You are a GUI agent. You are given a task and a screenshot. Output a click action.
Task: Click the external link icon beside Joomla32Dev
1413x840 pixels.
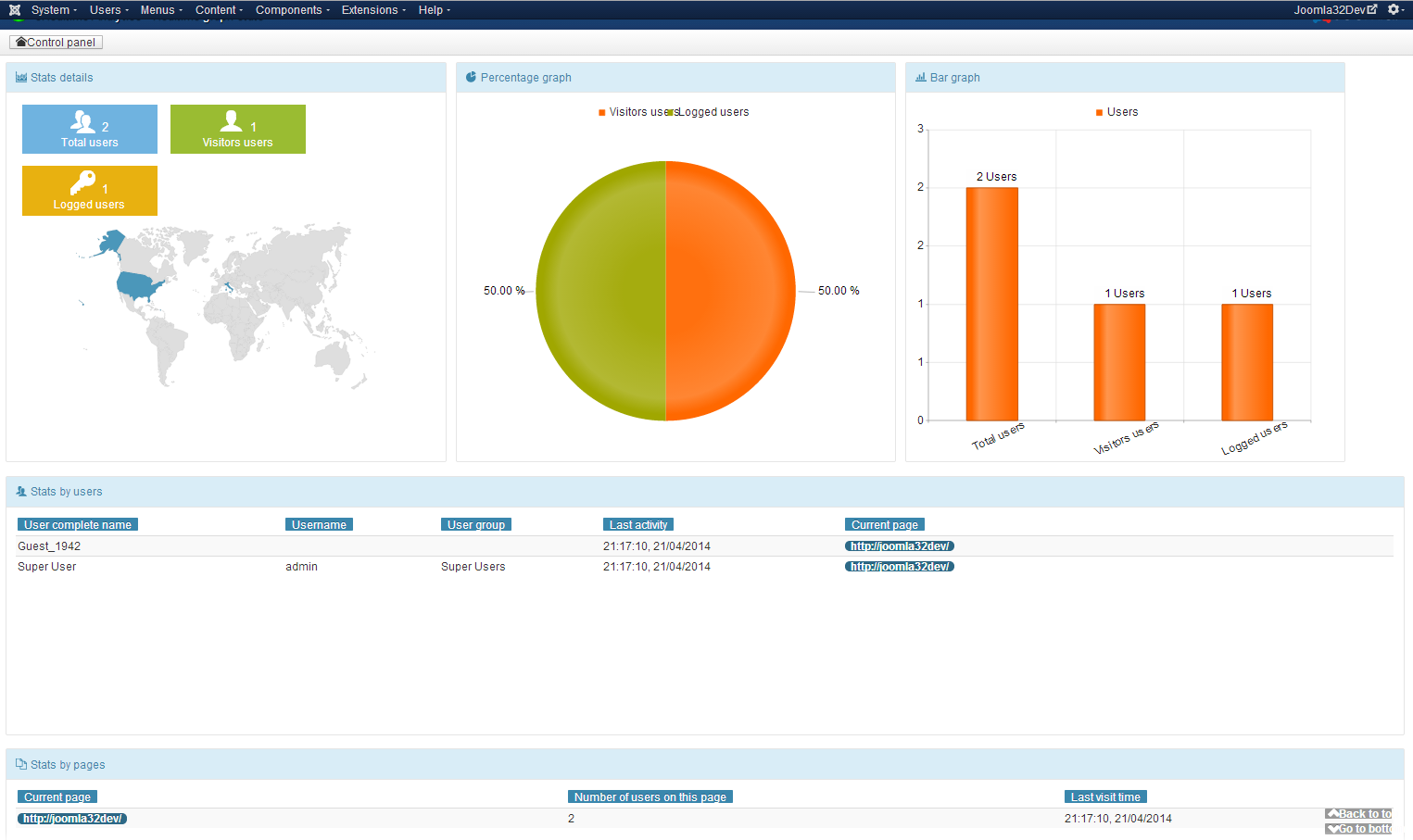tap(1372, 9)
